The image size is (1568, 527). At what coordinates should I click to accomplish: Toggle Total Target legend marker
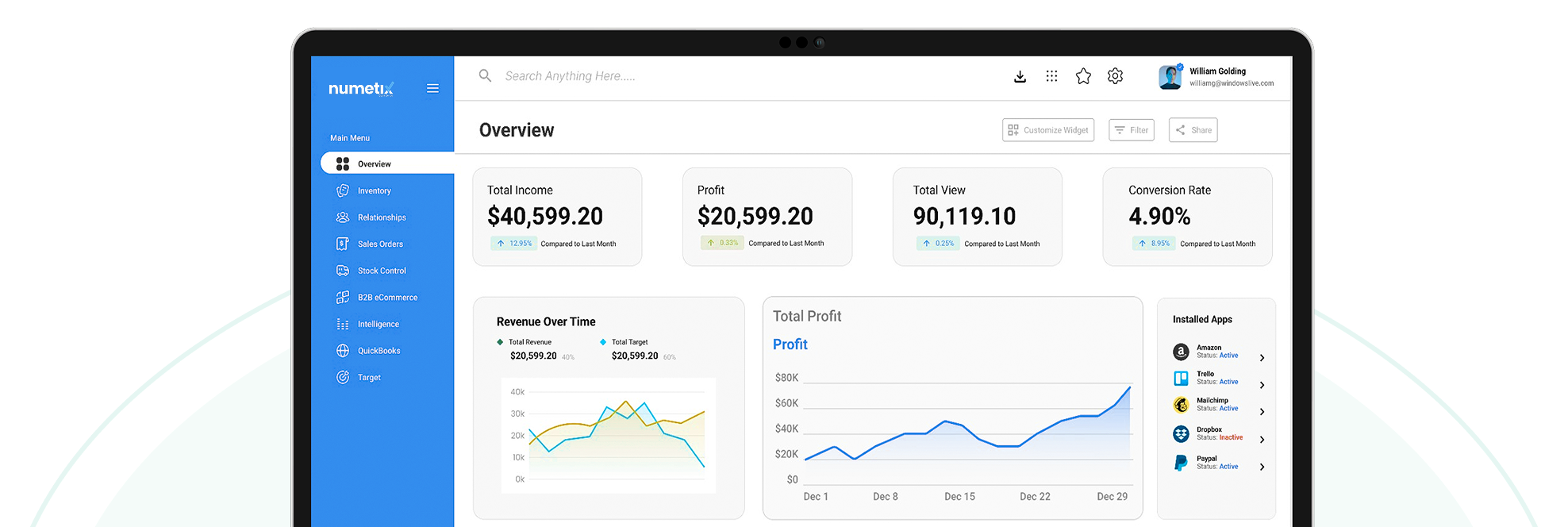603,342
